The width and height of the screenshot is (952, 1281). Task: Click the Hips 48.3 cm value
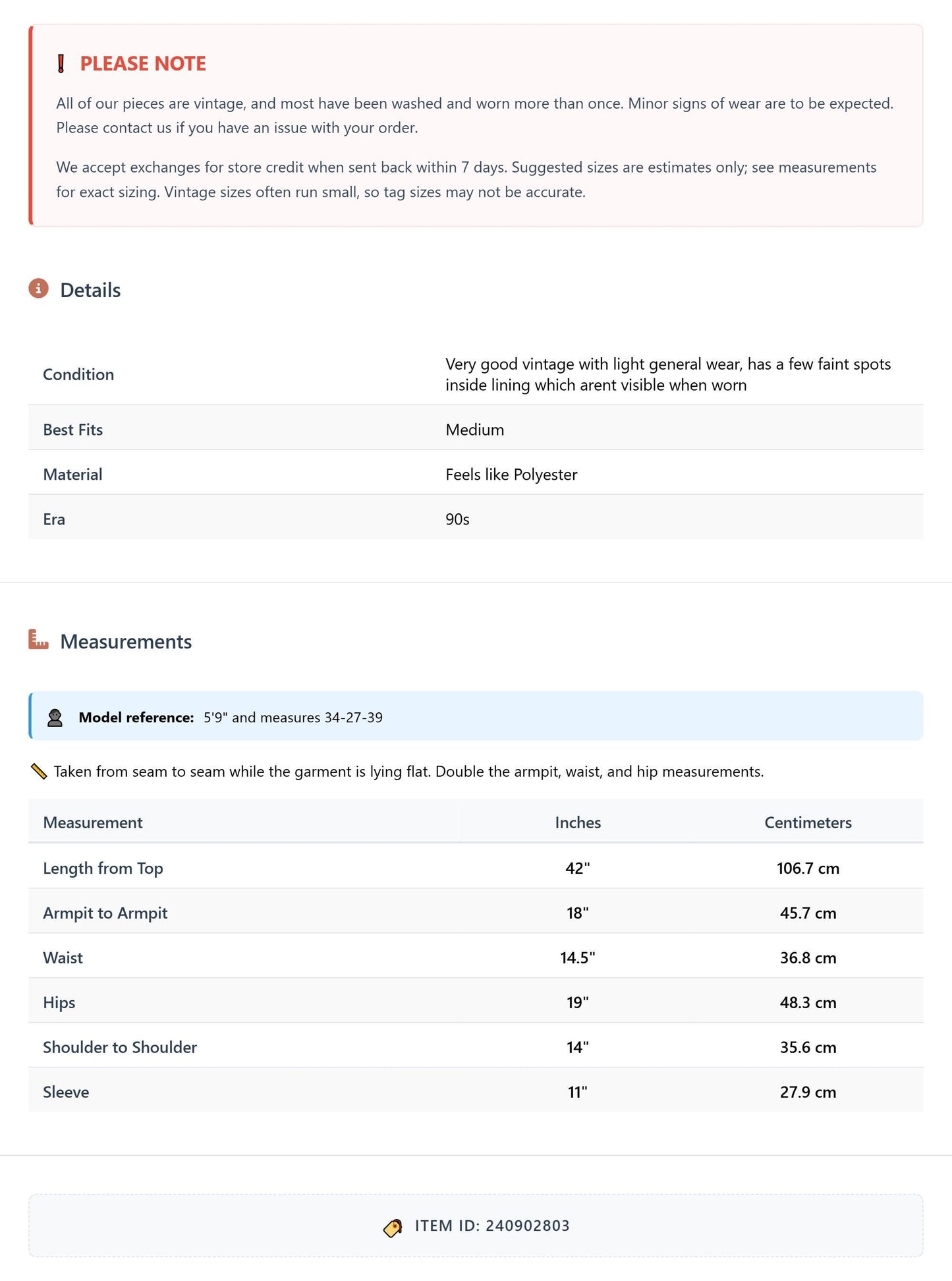[808, 1002]
